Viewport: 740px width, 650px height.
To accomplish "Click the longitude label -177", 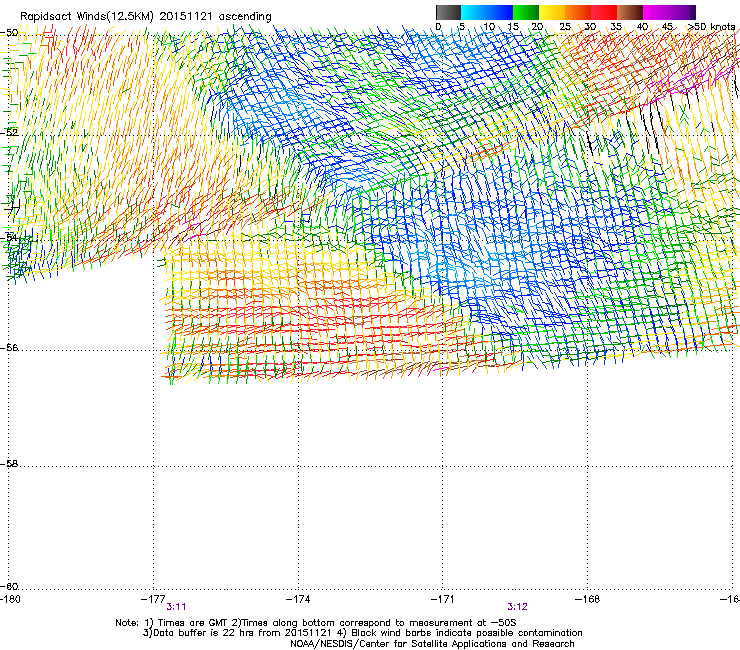I will 153,599.
